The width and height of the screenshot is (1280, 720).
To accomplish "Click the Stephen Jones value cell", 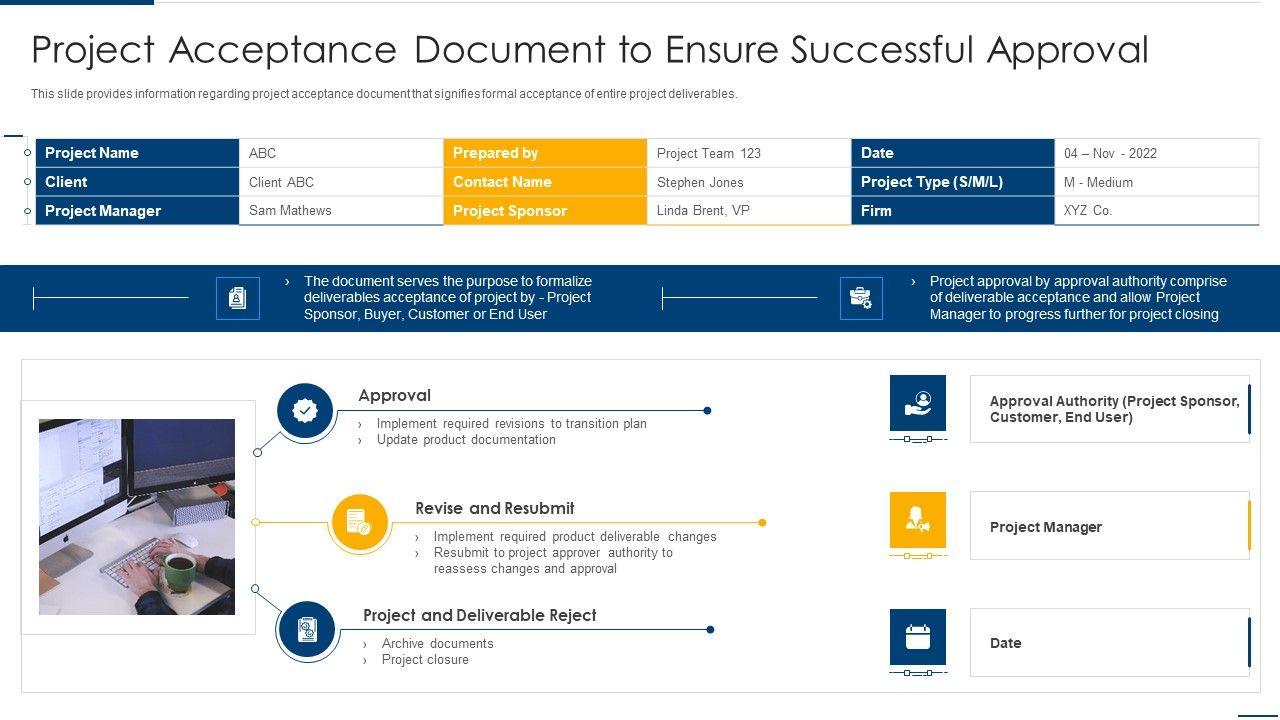I will [x=750, y=182].
